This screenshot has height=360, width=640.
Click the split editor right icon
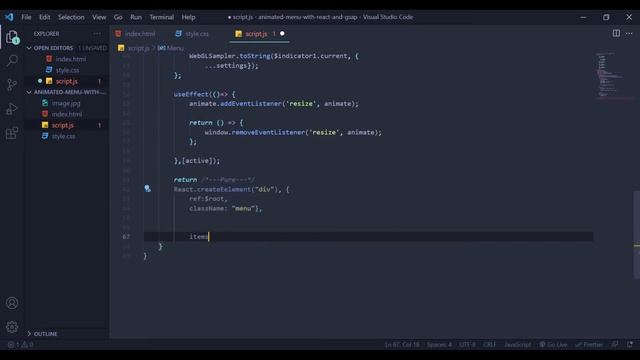[x=616, y=33]
